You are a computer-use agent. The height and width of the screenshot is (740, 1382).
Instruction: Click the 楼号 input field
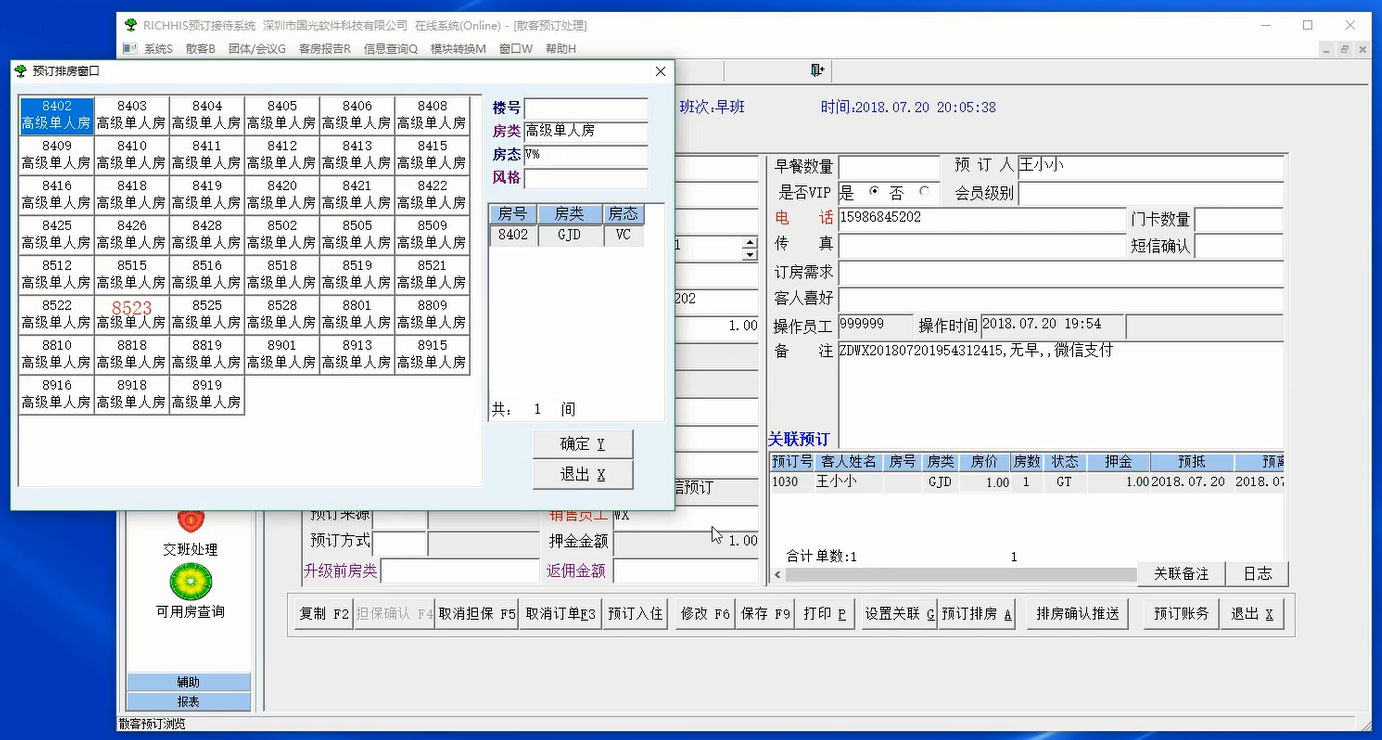586,108
